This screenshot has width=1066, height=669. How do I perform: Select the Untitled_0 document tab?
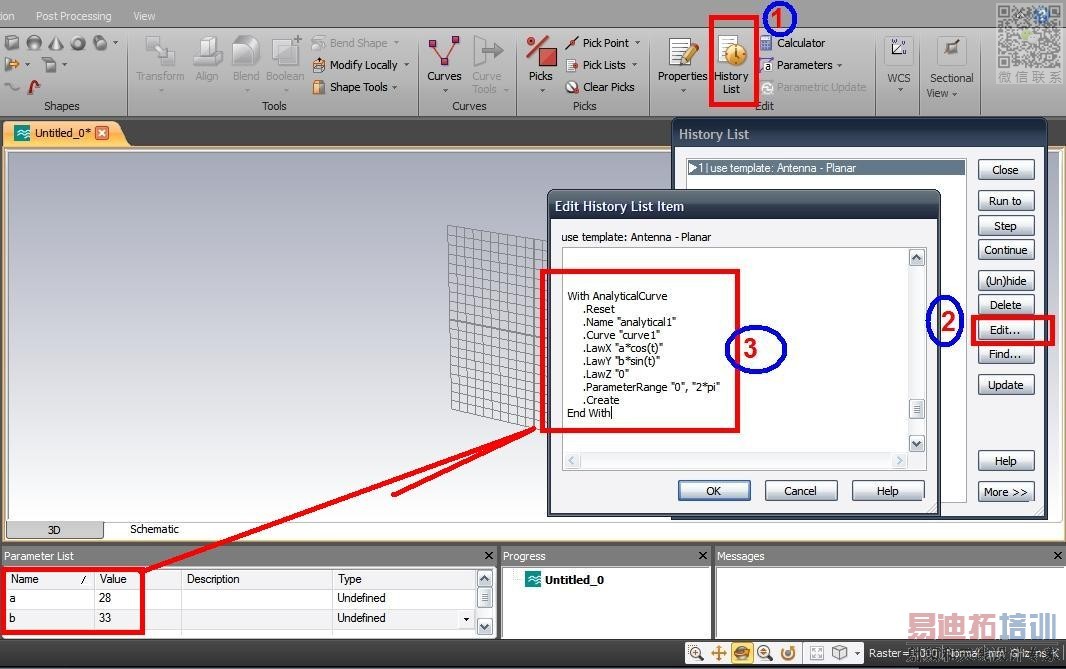click(63, 133)
